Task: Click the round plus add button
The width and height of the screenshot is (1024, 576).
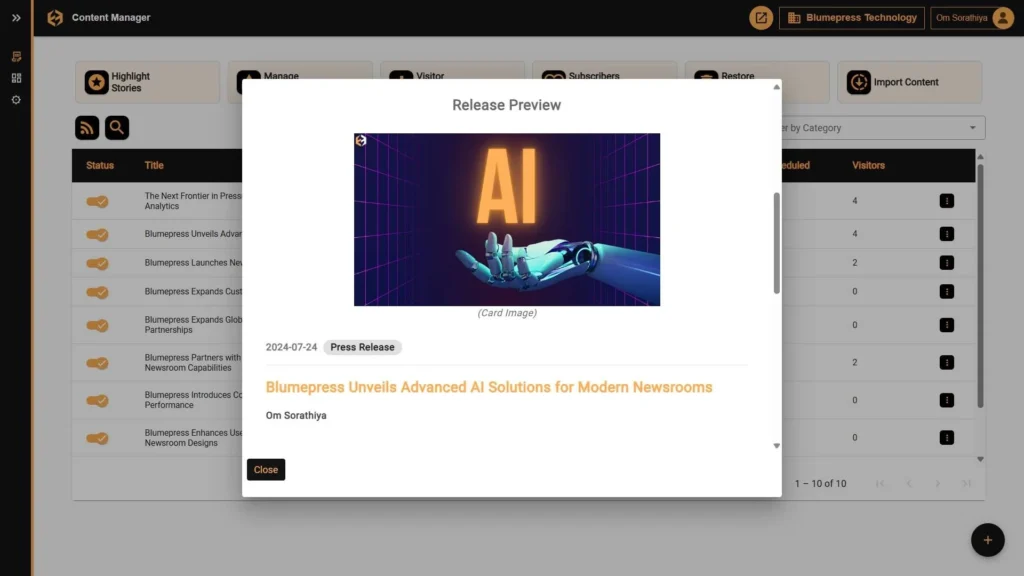Action: [x=987, y=540]
